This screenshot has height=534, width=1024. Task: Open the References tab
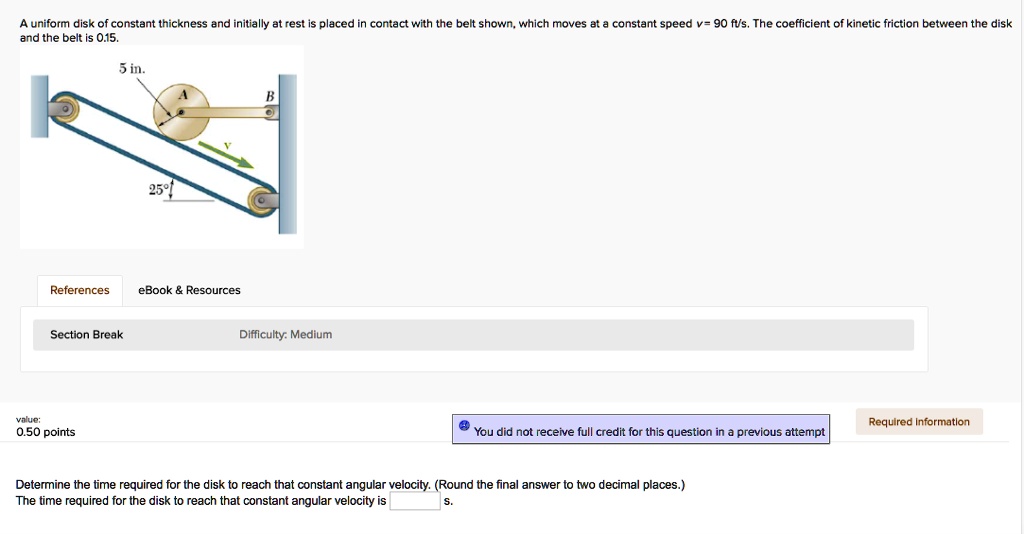tap(80, 290)
